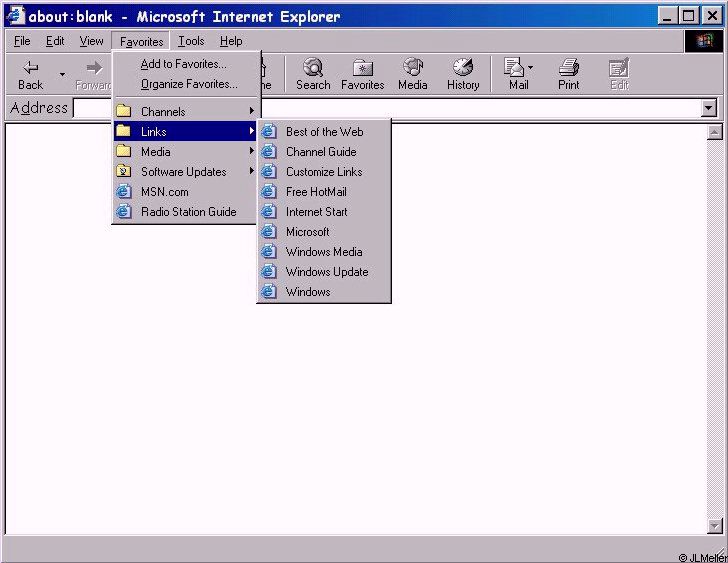Click the Mail toolbar icon

pyautogui.click(x=514, y=67)
